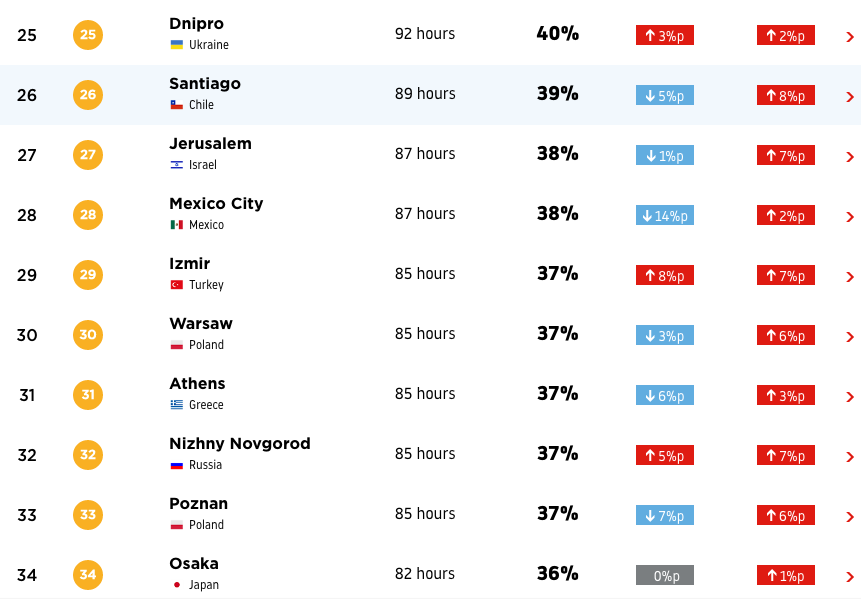This screenshot has width=861, height=600.
Task: Expand Dnipro row with red chevron
Action: (x=849, y=37)
